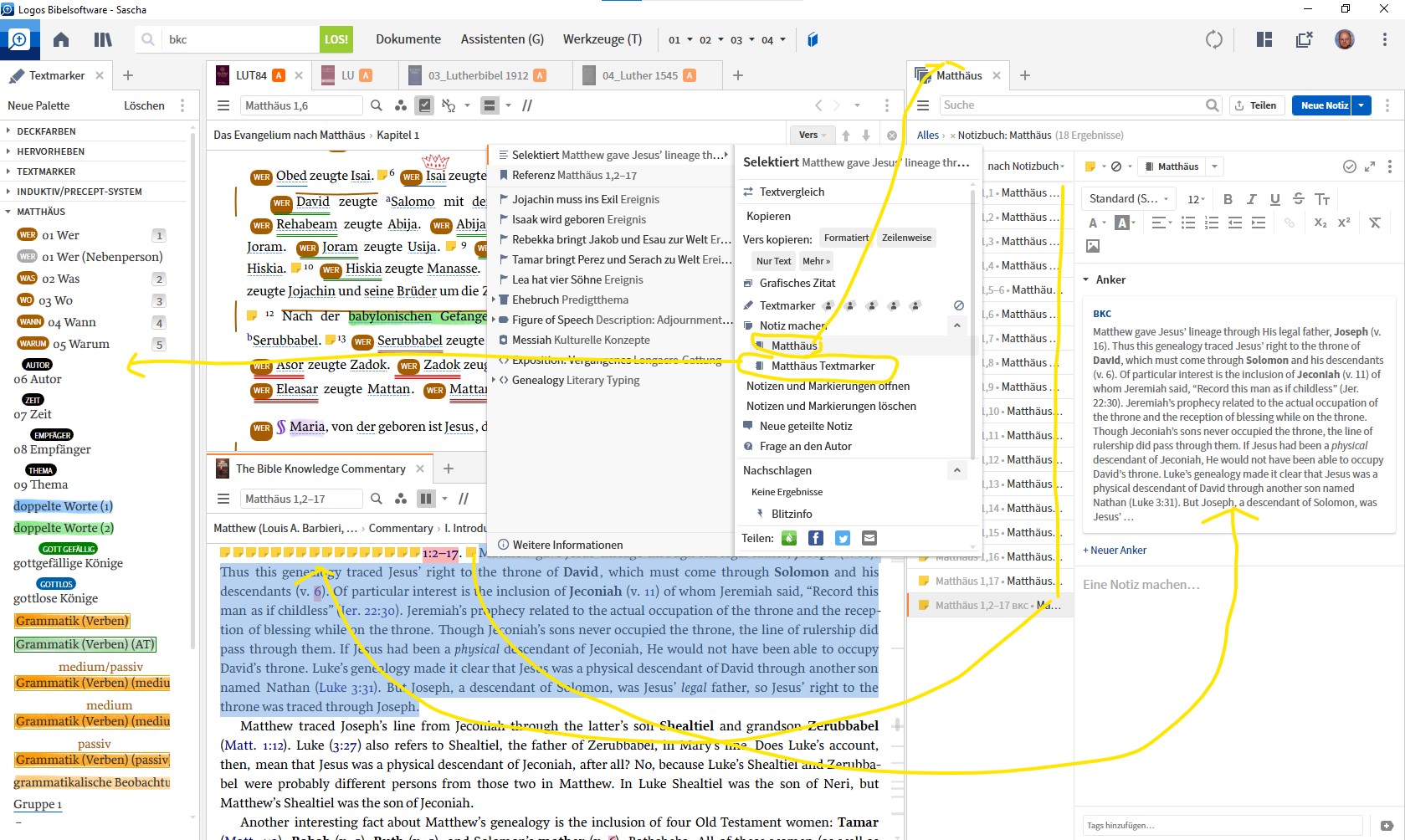Choose Textvergleich from context menu

coord(792,192)
